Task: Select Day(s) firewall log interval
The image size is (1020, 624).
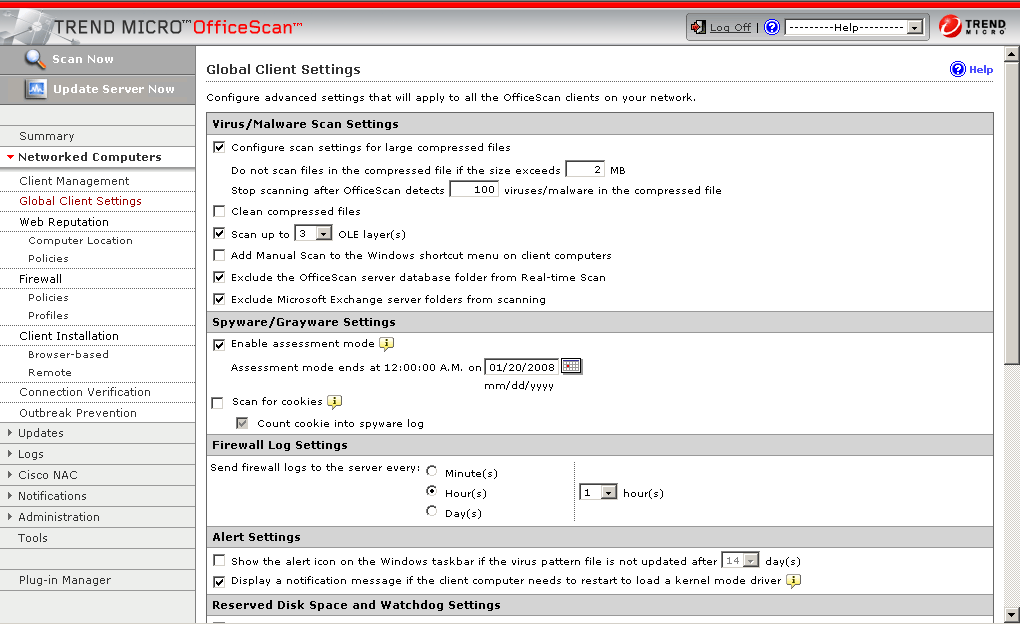Action: [x=431, y=511]
